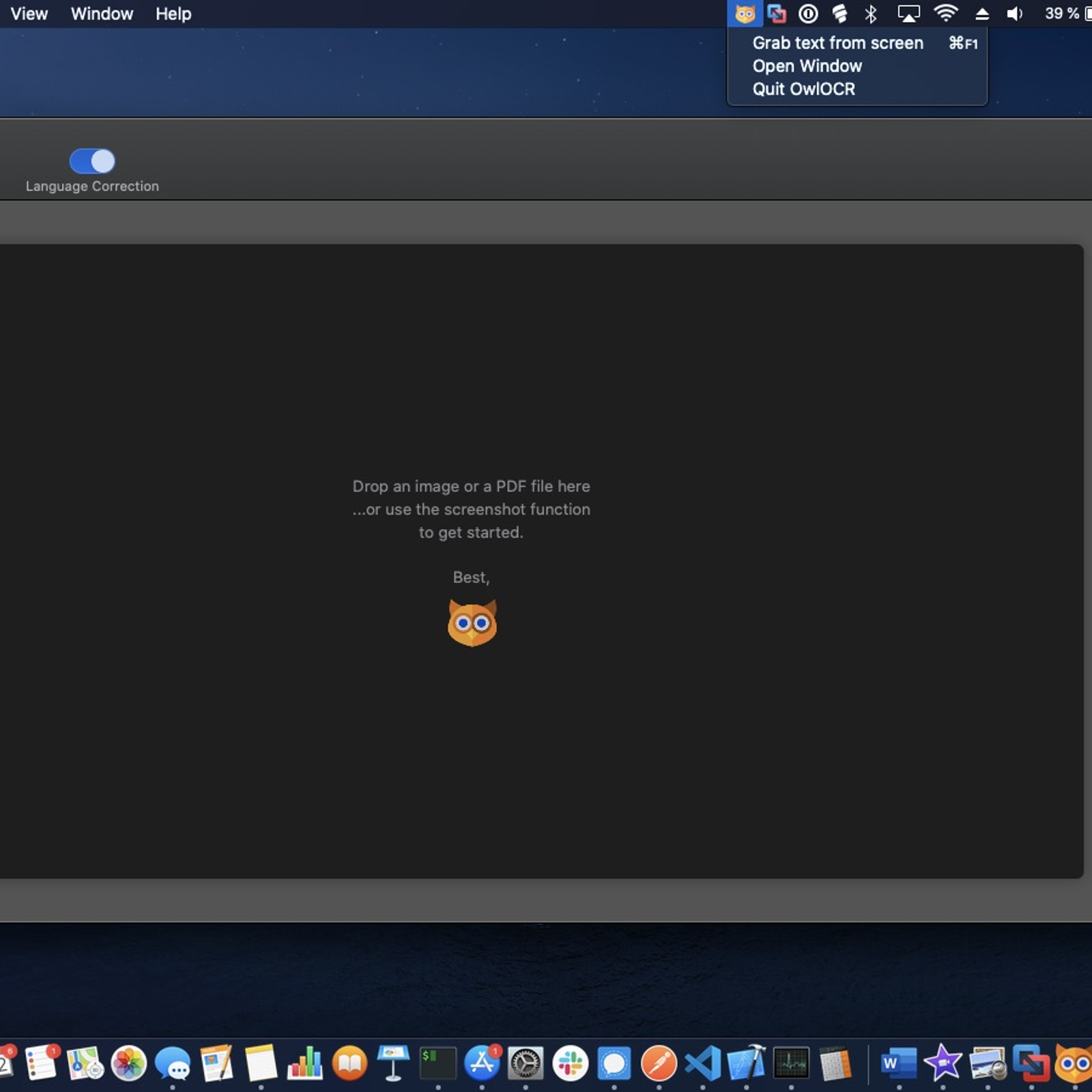
Task: Open the 1Password menu bar icon
Action: (808, 13)
